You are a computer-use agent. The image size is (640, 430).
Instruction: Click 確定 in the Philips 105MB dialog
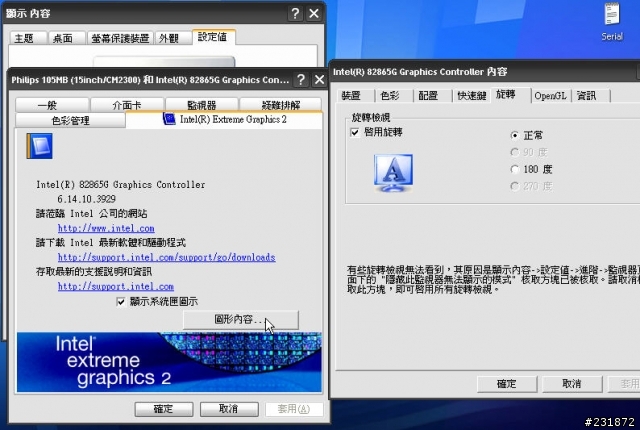164,409
